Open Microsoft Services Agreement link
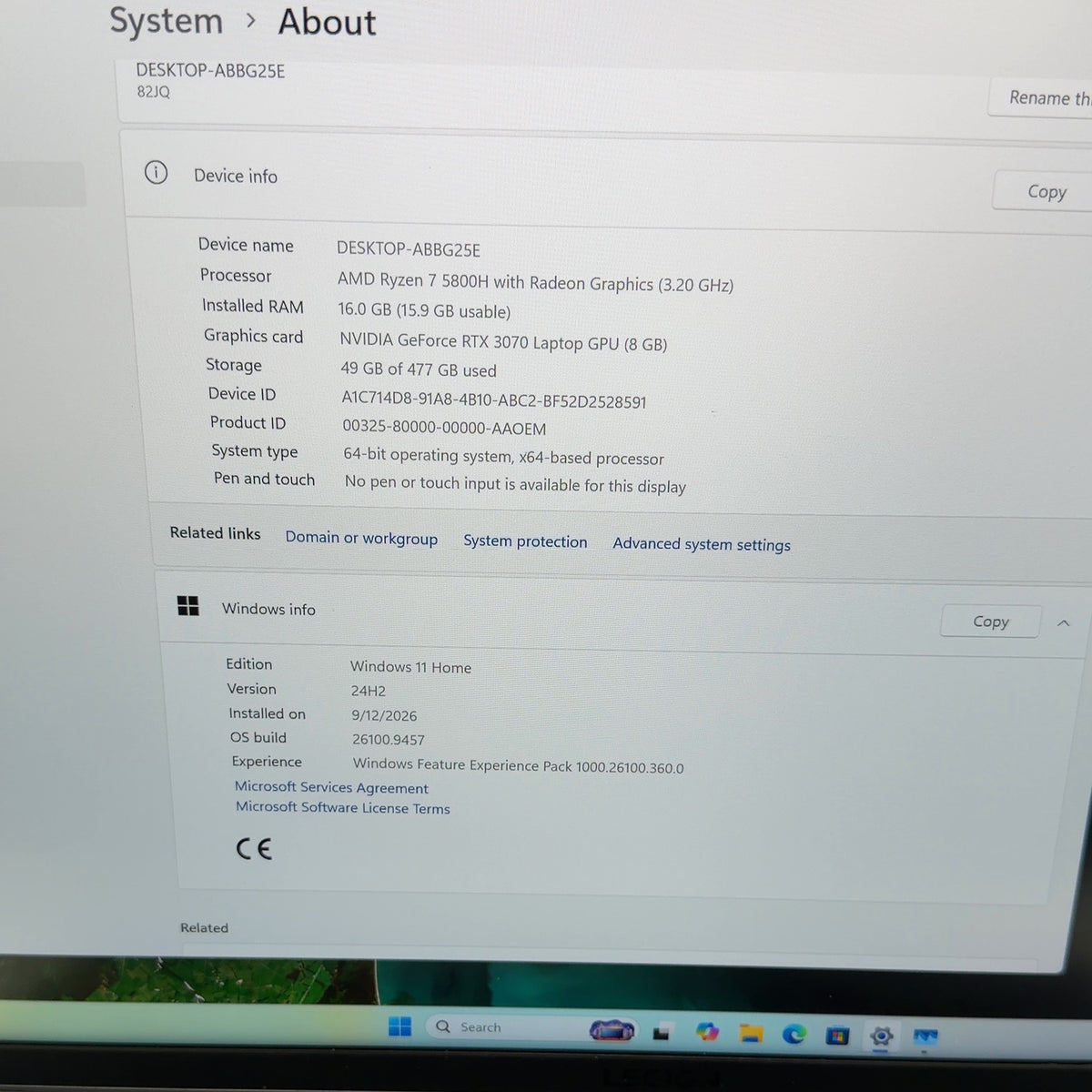This screenshot has width=1092, height=1092. (331, 787)
